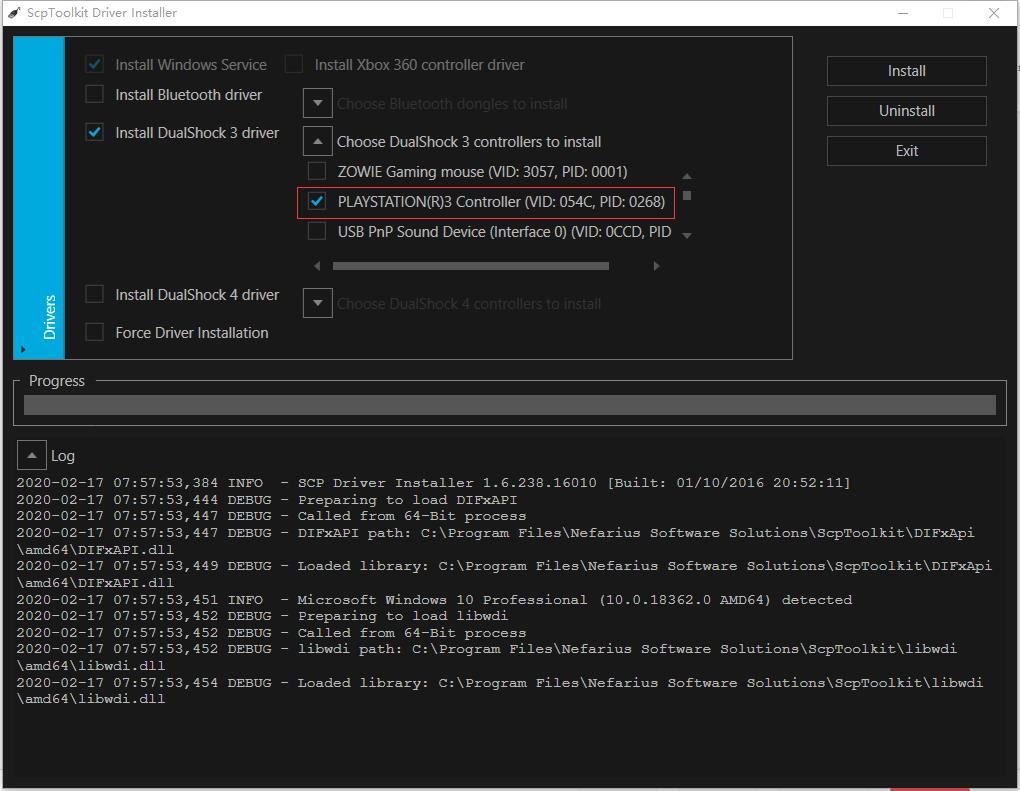
Task: Expand the Bluetooth dongles dropdown arrow
Action: tap(317, 103)
